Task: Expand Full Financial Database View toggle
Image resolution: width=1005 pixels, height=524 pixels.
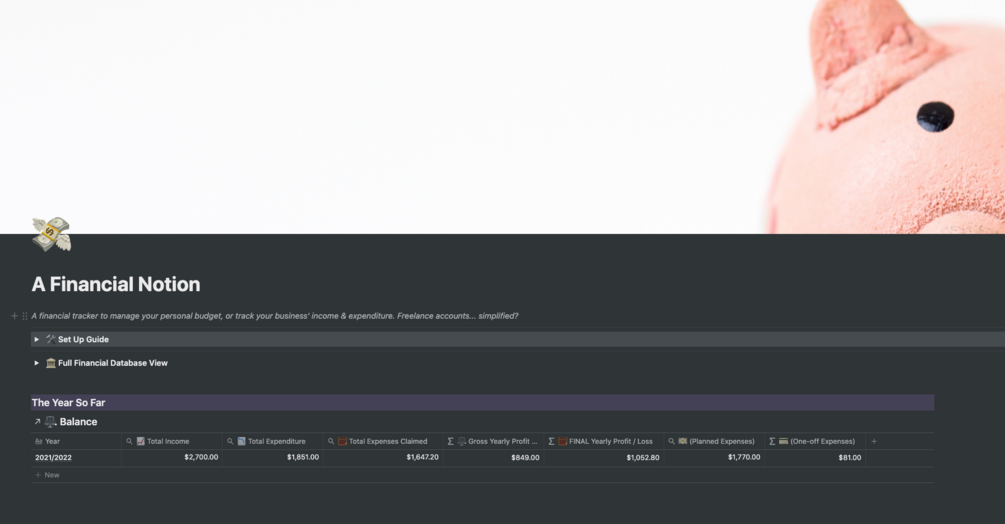Action: pos(37,363)
